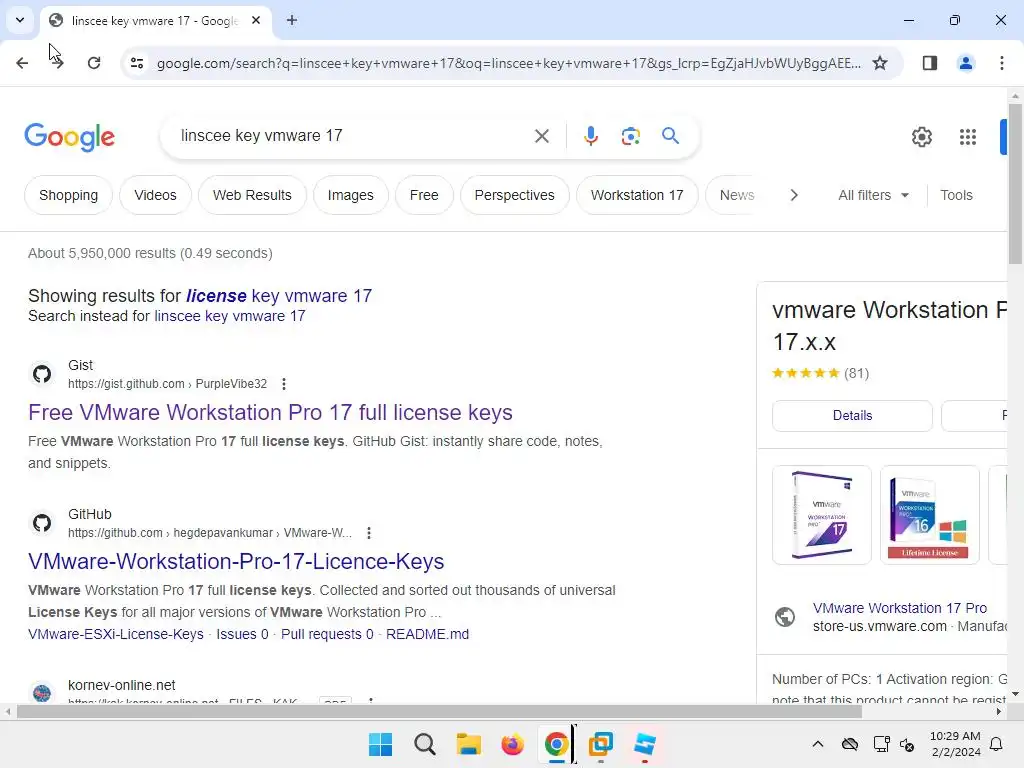Bookmark this page with the star icon
The image size is (1024, 768).
click(880, 63)
